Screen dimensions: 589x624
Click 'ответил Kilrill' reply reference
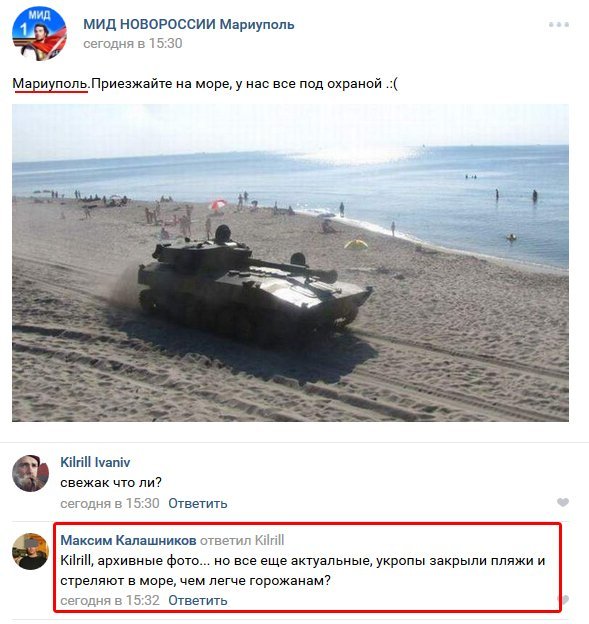tap(242, 540)
